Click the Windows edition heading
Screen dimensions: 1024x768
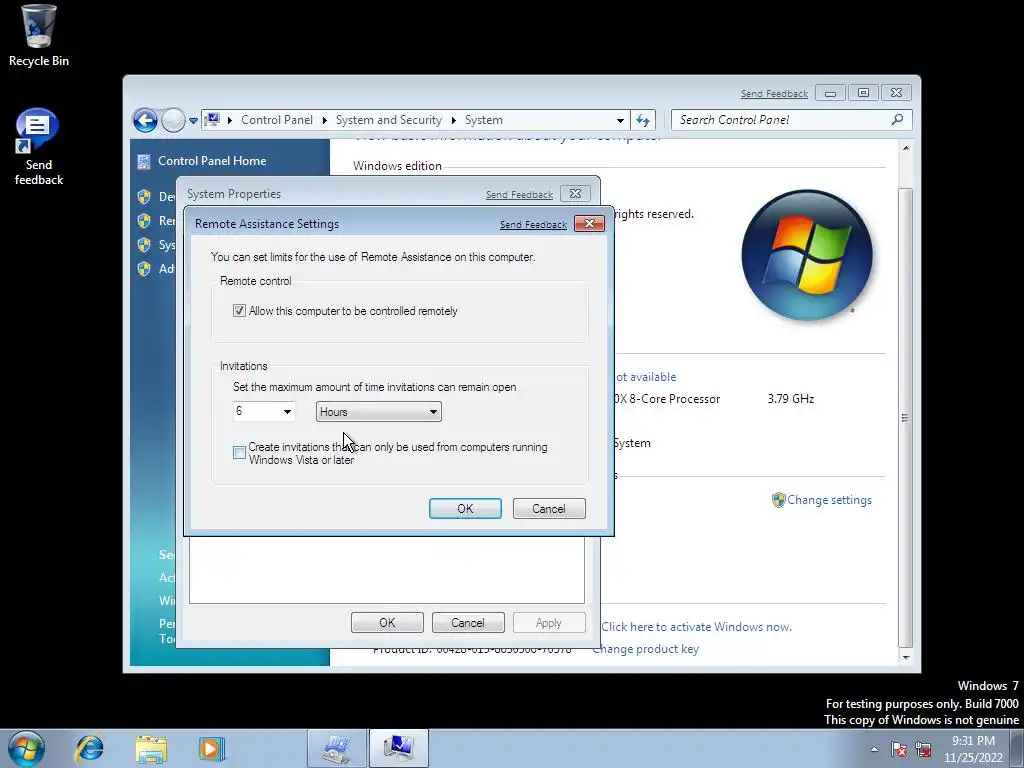(x=397, y=166)
